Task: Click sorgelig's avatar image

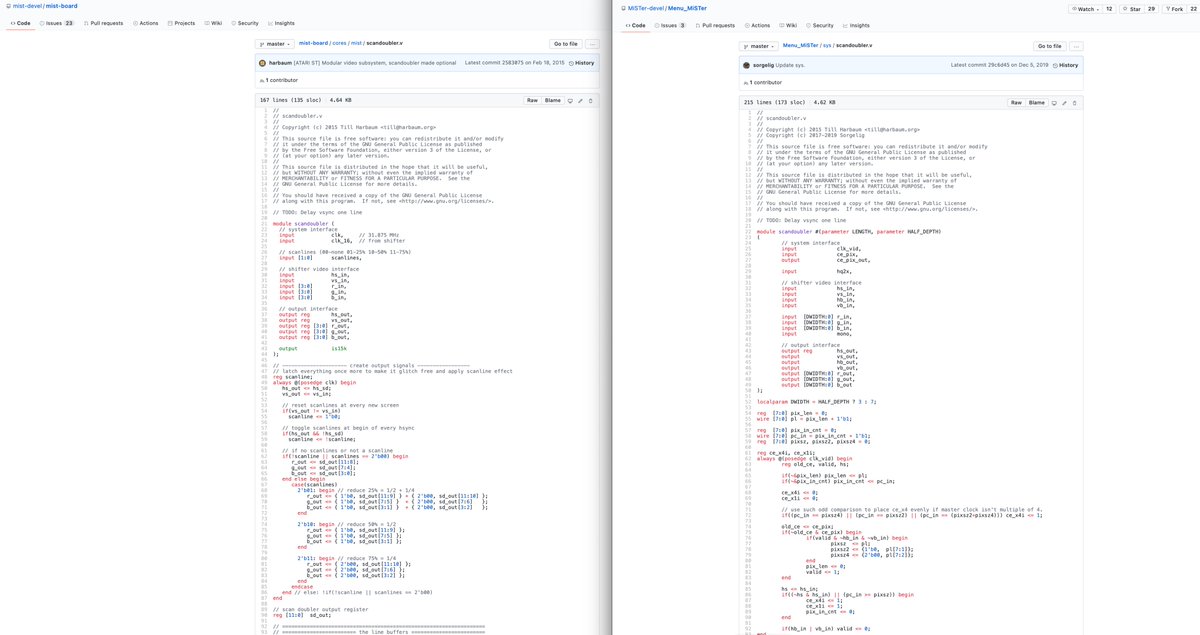Action: pyautogui.click(x=746, y=65)
